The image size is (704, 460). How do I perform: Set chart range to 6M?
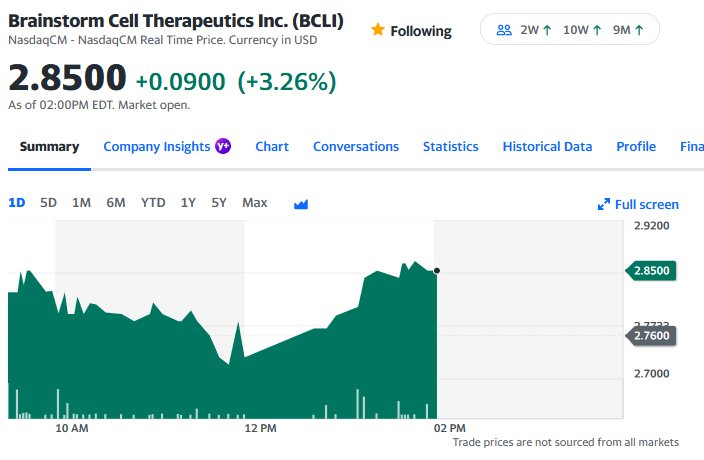point(116,203)
